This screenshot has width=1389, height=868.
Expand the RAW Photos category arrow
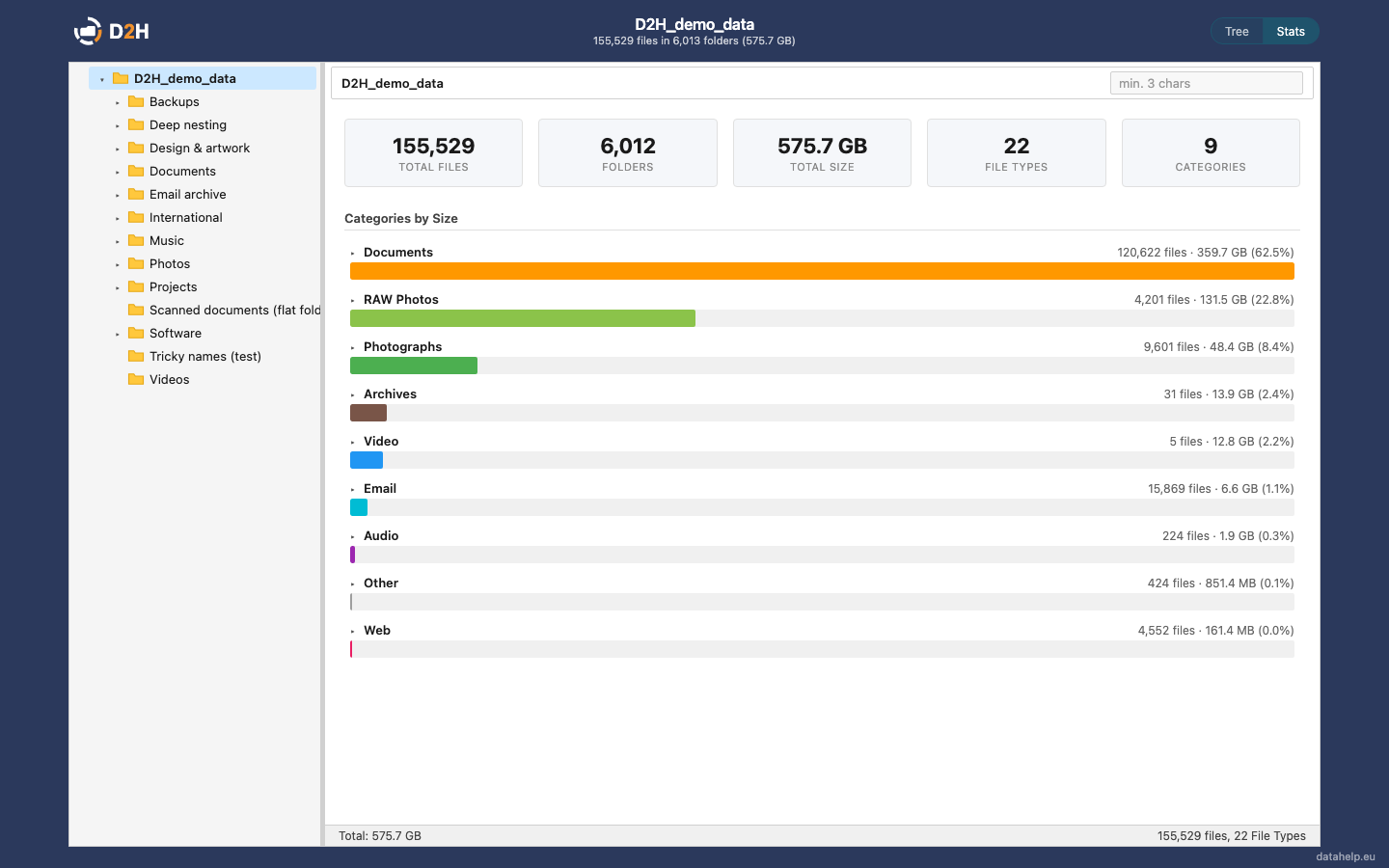tap(353, 300)
